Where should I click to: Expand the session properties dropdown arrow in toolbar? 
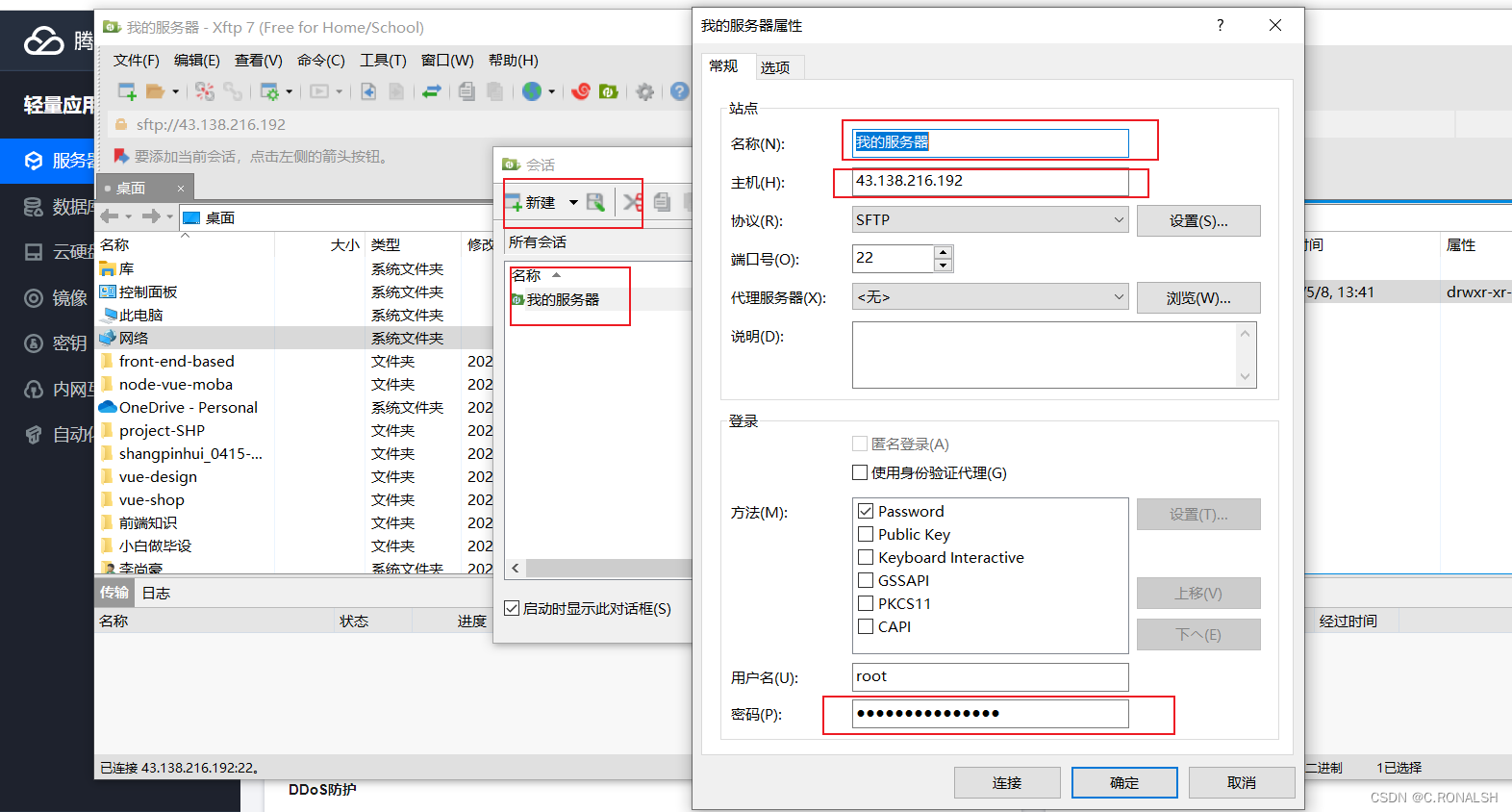pyautogui.click(x=290, y=91)
